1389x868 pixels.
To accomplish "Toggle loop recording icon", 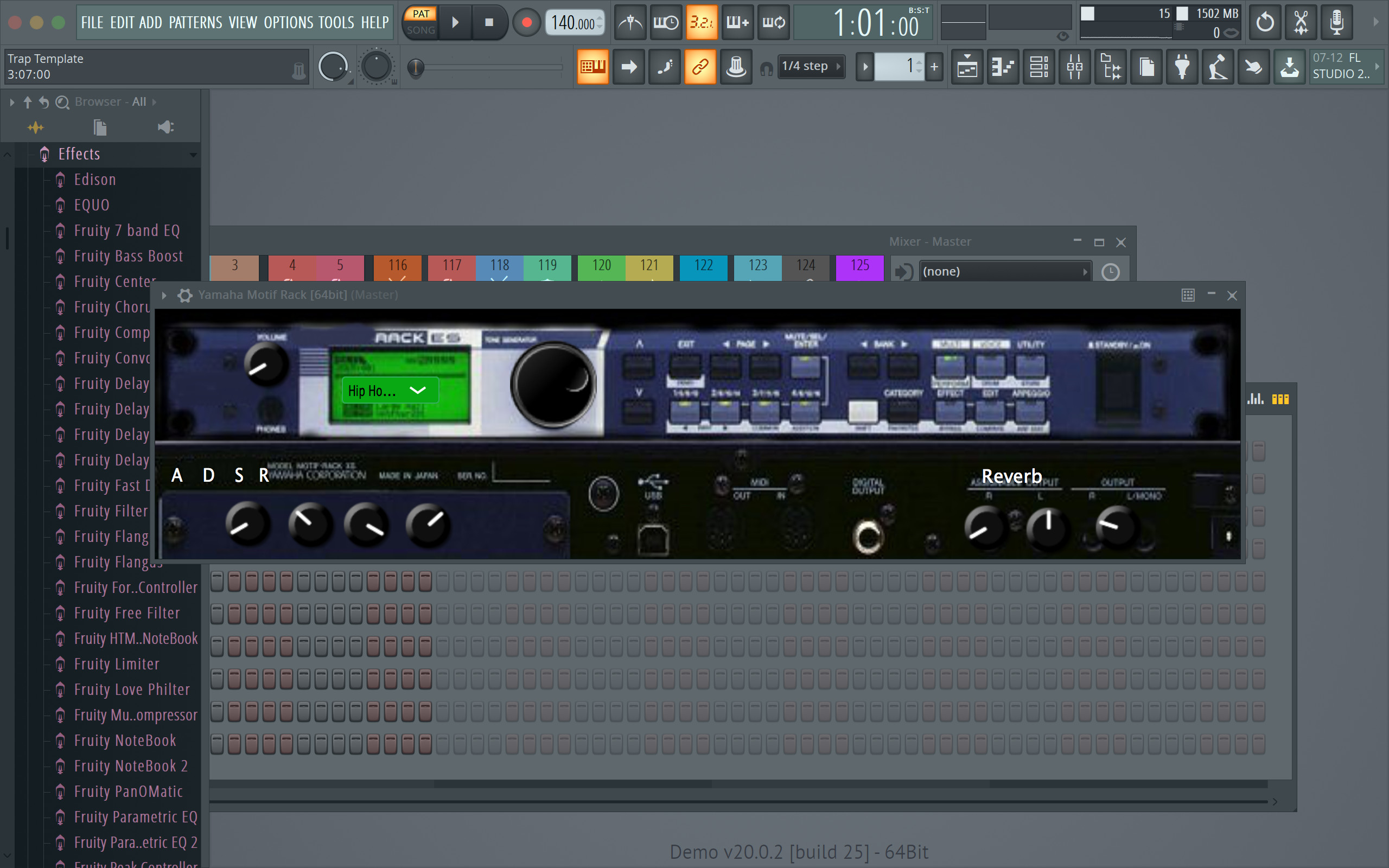I will point(773,22).
